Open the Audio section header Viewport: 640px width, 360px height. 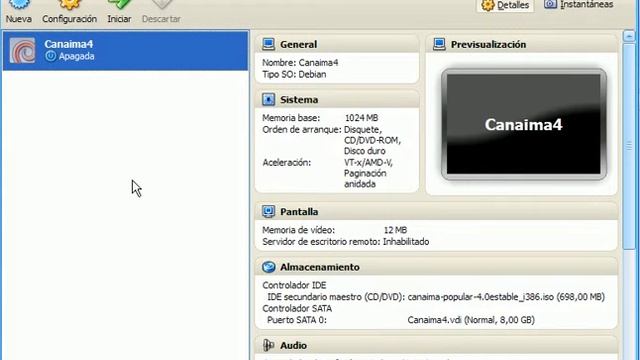pyautogui.click(x=436, y=345)
